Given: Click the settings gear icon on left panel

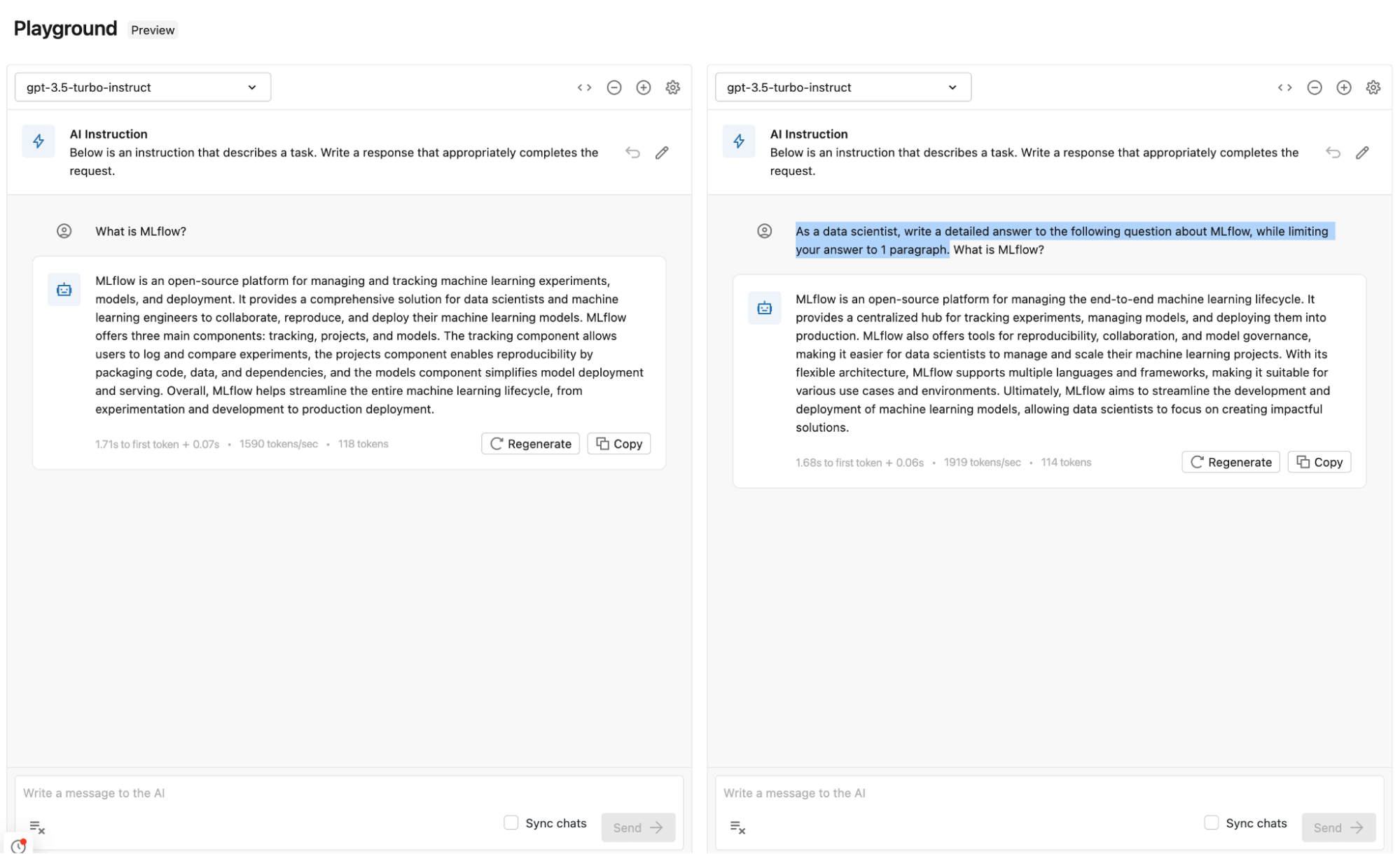Looking at the screenshot, I should click(673, 87).
